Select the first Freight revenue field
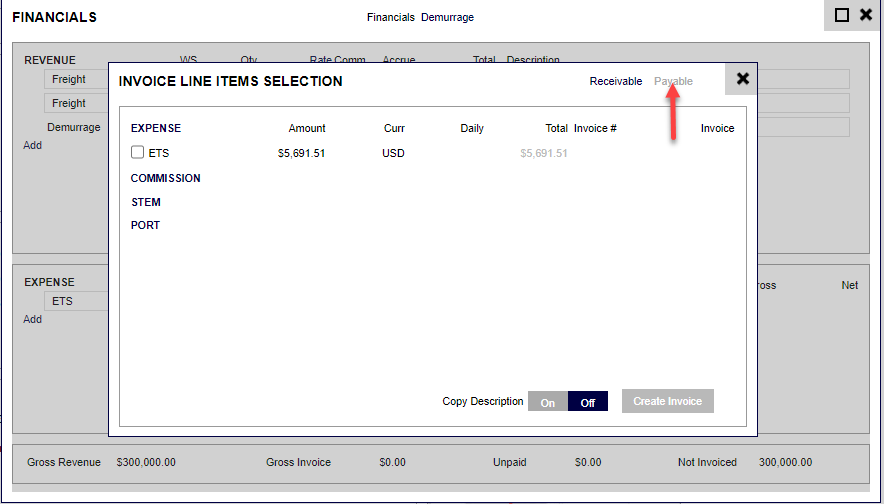This screenshot has height=504, width=884. point(76,80)
